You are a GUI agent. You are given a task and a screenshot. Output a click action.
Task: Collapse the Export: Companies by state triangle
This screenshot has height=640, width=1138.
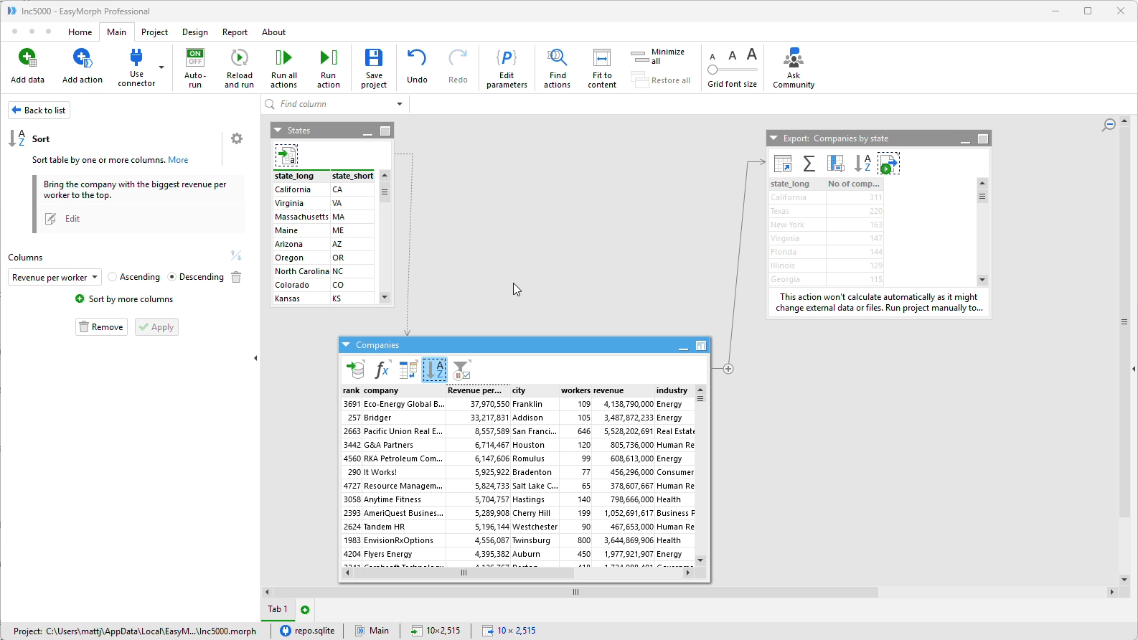[x=774, y=138]
